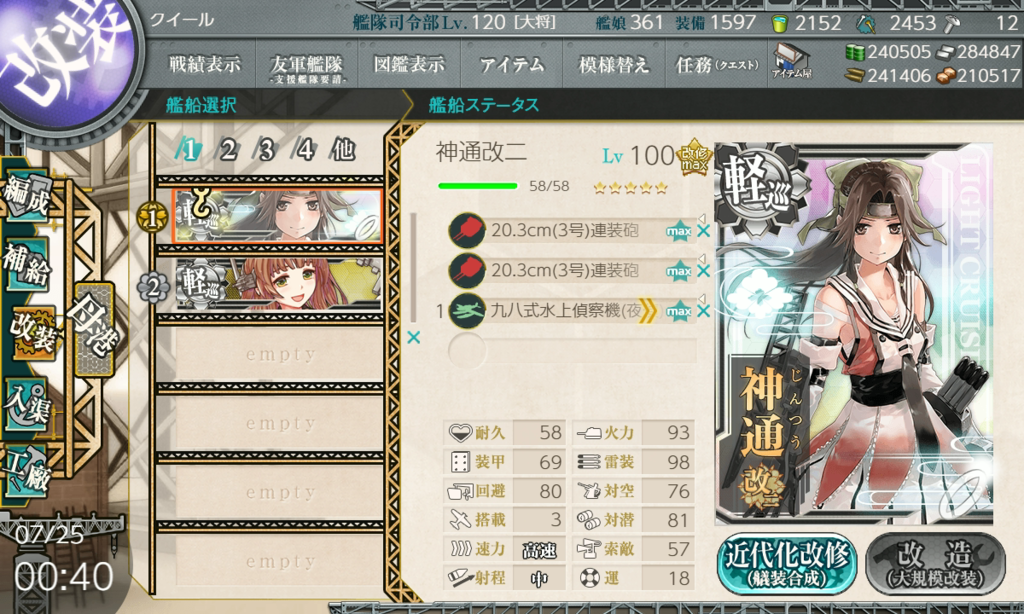Viewport: 1024px width, 614px height.
Task: Switch to fleet tab 2
Action: click(x=227, y=150)
